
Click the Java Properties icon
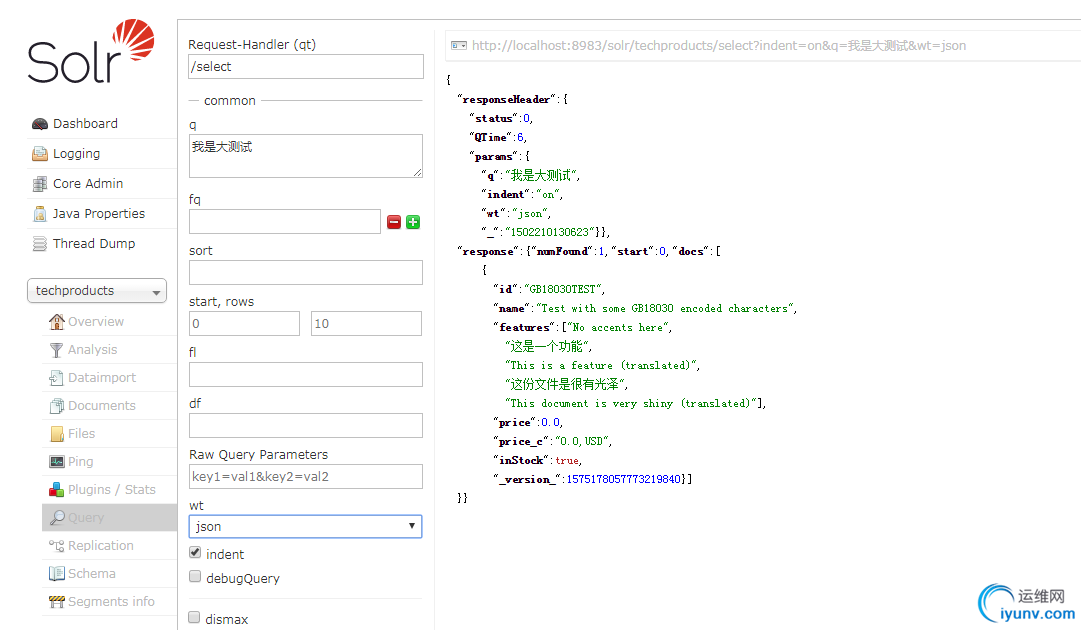[40, 214]
